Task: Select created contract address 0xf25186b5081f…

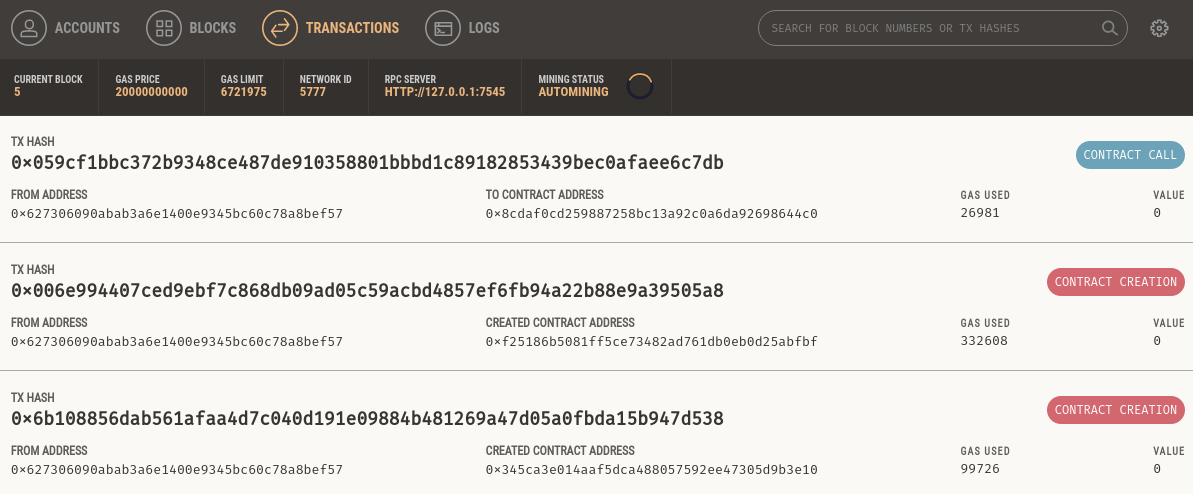Action: [x=651, y=342]
